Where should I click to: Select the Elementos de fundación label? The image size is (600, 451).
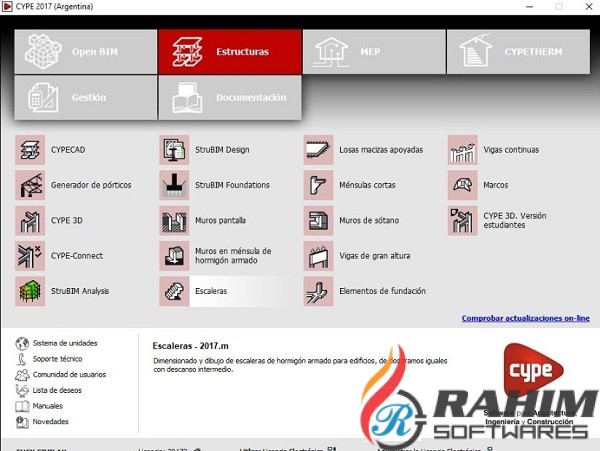point(382,291)
